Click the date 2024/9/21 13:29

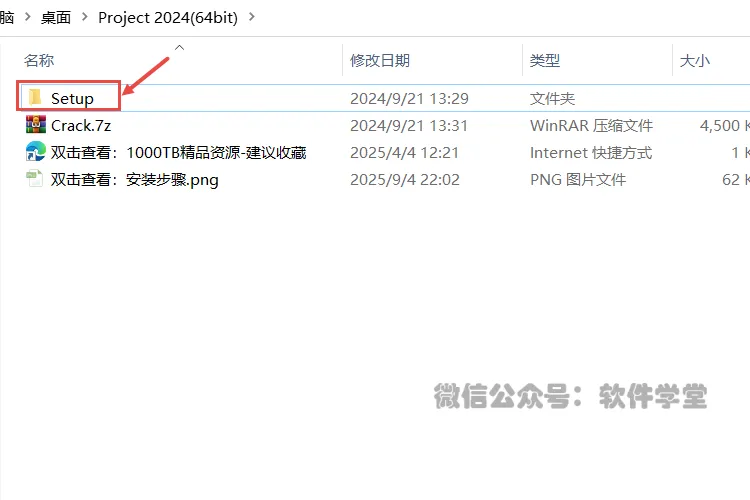(x=409, y=99)
